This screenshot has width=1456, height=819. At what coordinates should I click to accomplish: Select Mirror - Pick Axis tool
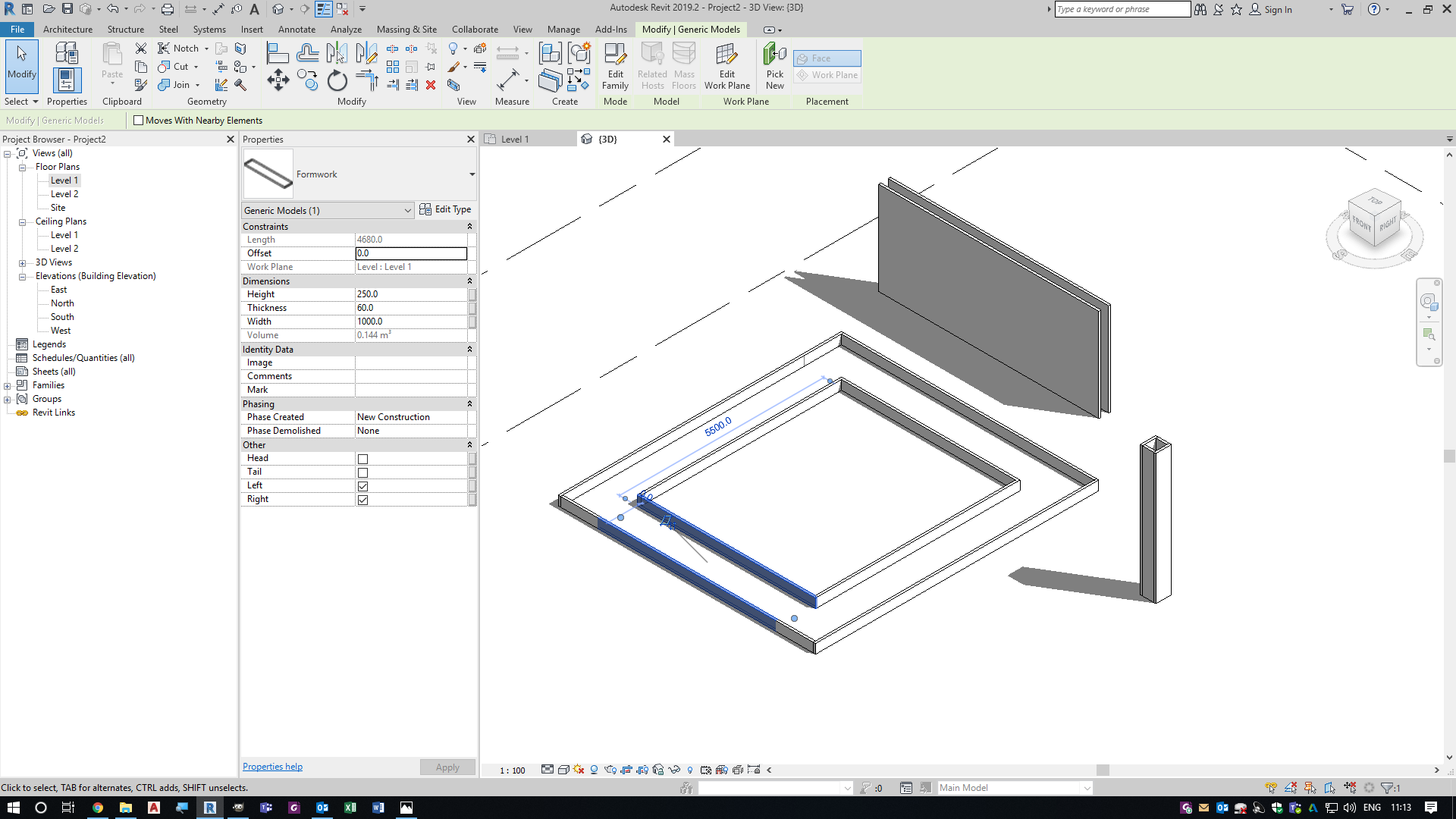point(337,52)
